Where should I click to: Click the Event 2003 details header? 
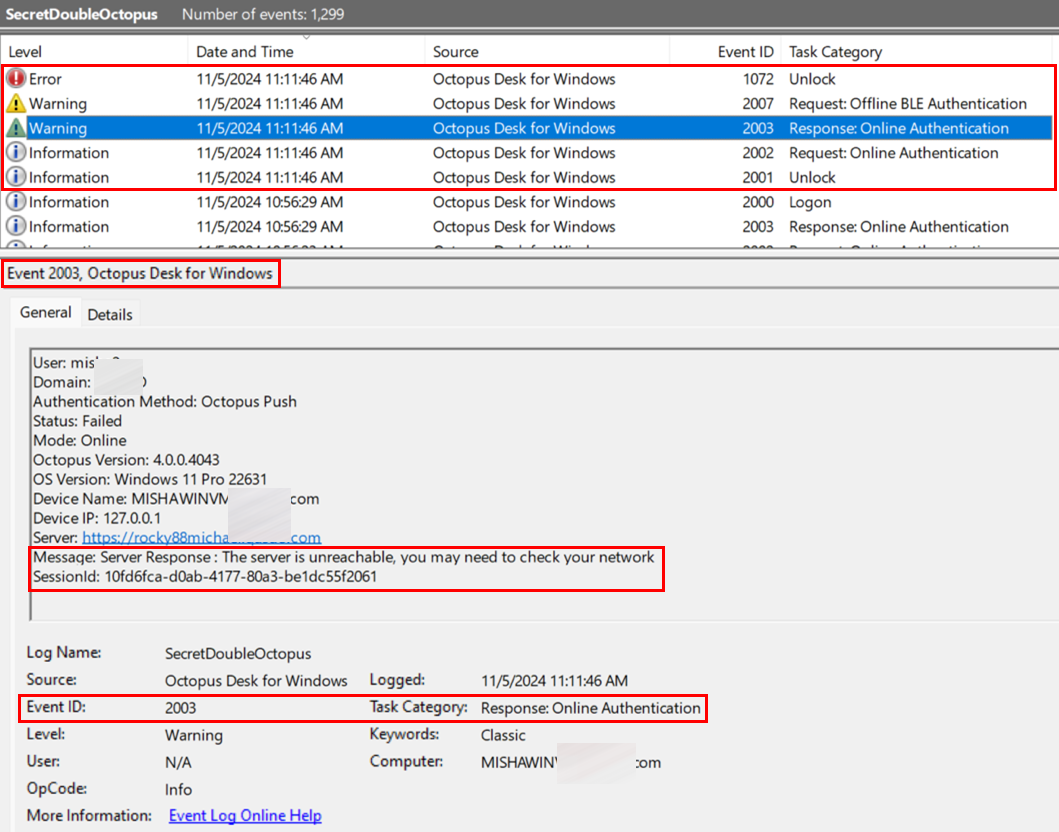pos(140,274)
